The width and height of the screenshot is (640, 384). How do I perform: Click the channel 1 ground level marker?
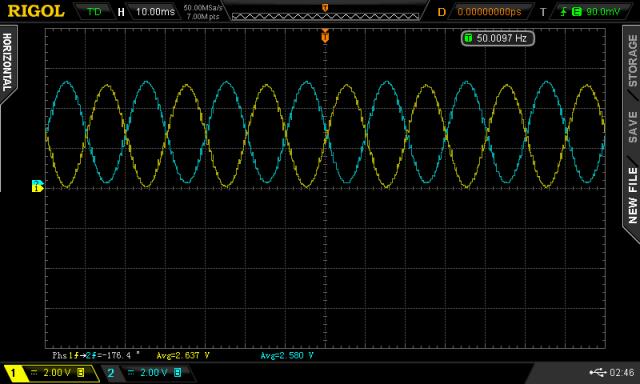pos(37,188)
